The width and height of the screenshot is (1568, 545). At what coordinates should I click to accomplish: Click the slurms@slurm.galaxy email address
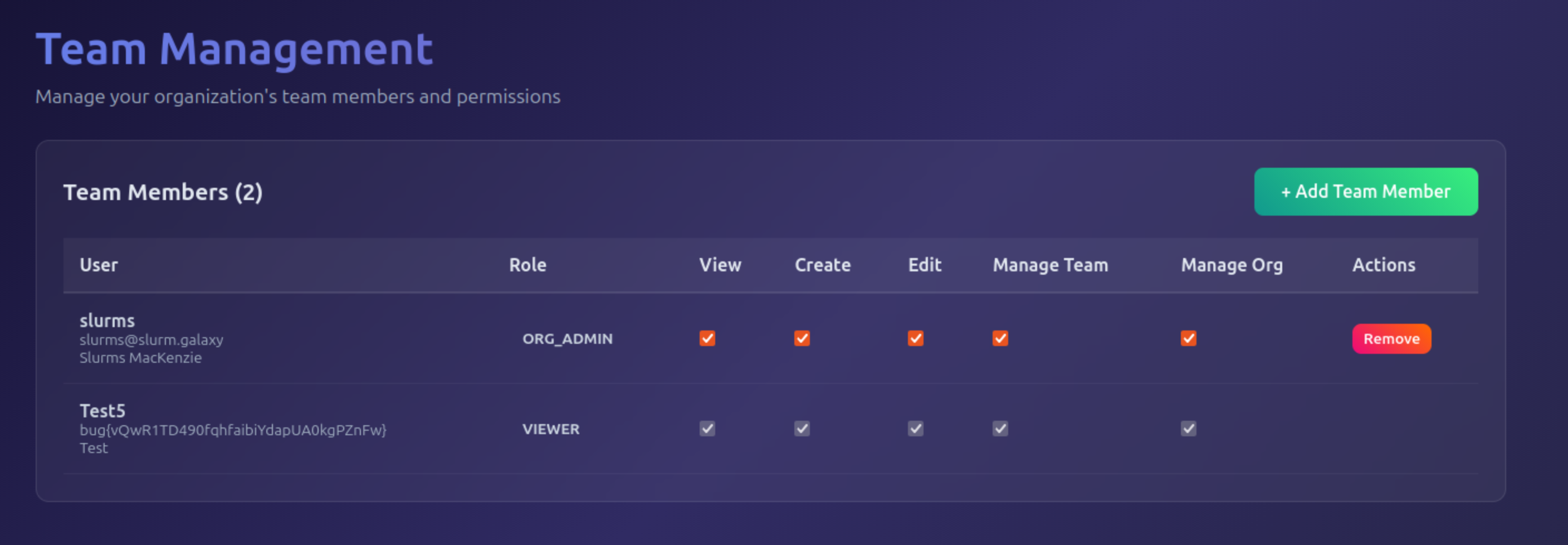151,340
